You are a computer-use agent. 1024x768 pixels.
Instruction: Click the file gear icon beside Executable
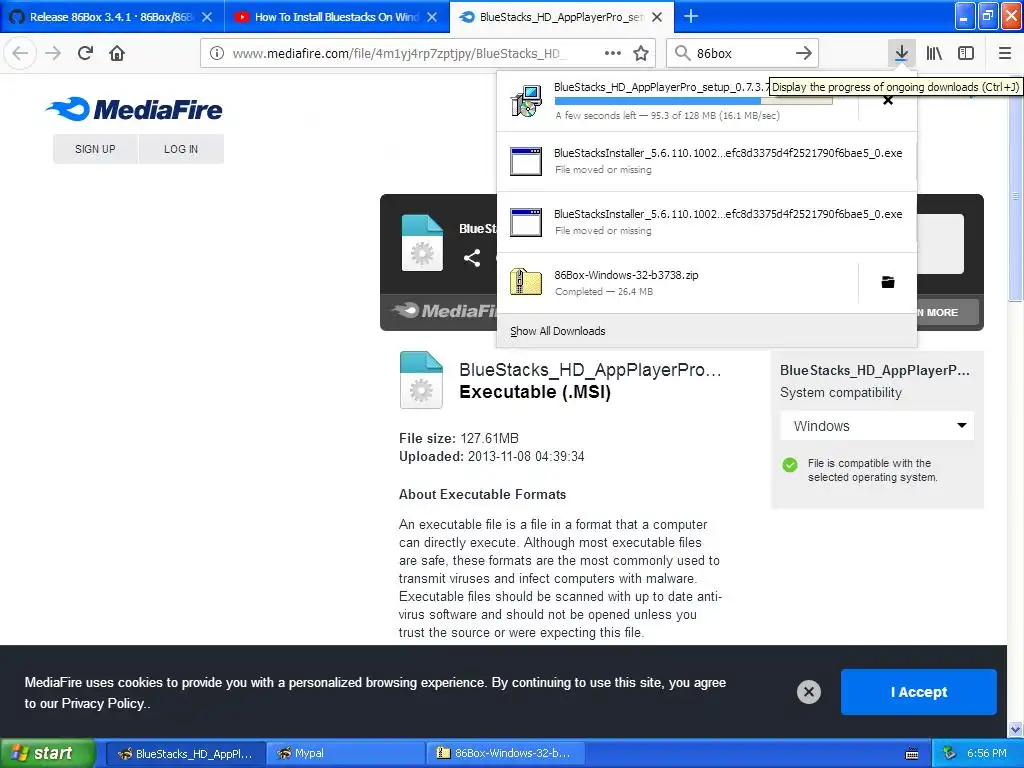pyautogui.click(x=421, y=380)
